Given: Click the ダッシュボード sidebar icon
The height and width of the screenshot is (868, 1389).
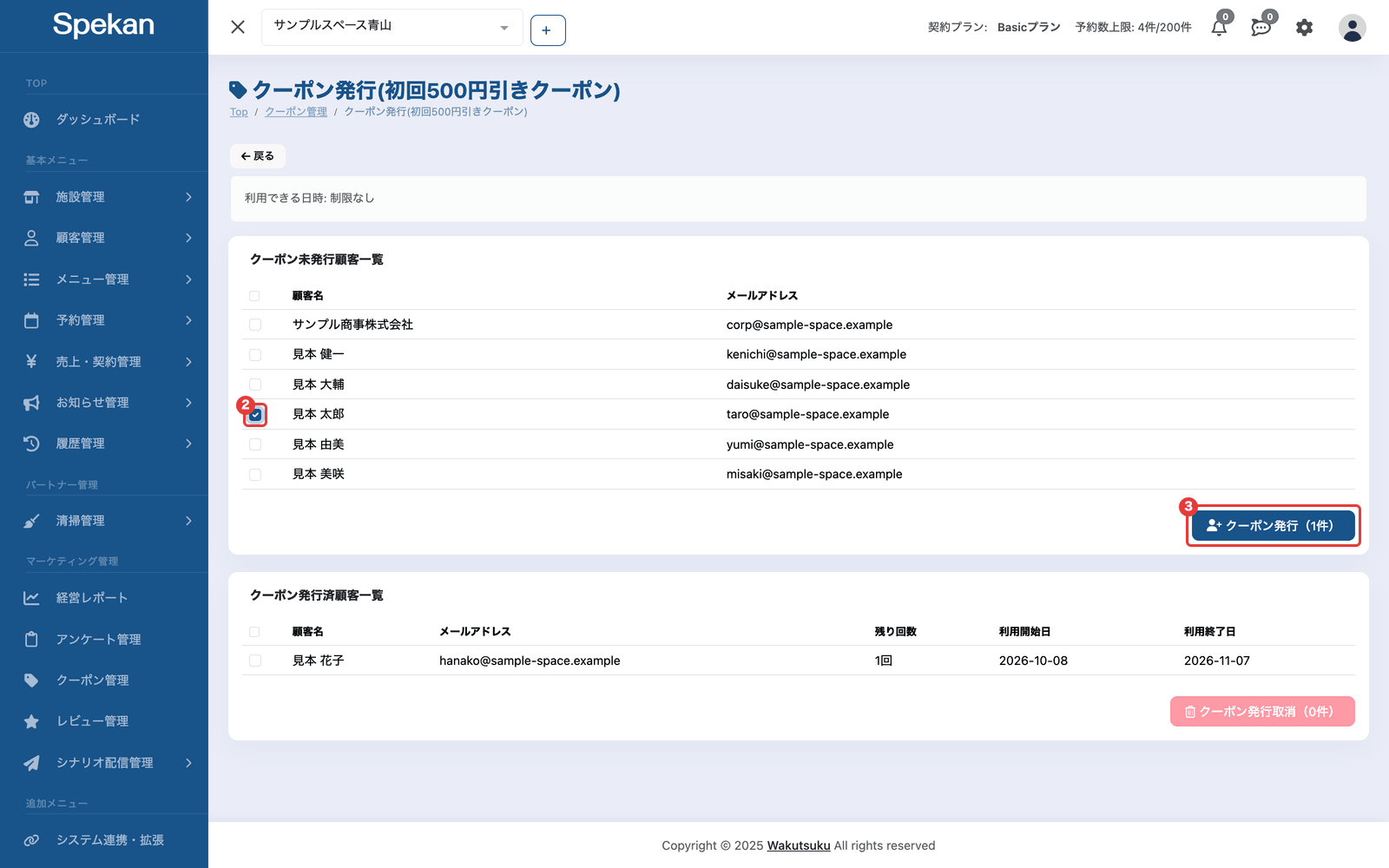Looking at the screenshot, I should pyautogui.click(x=32, y=120).
